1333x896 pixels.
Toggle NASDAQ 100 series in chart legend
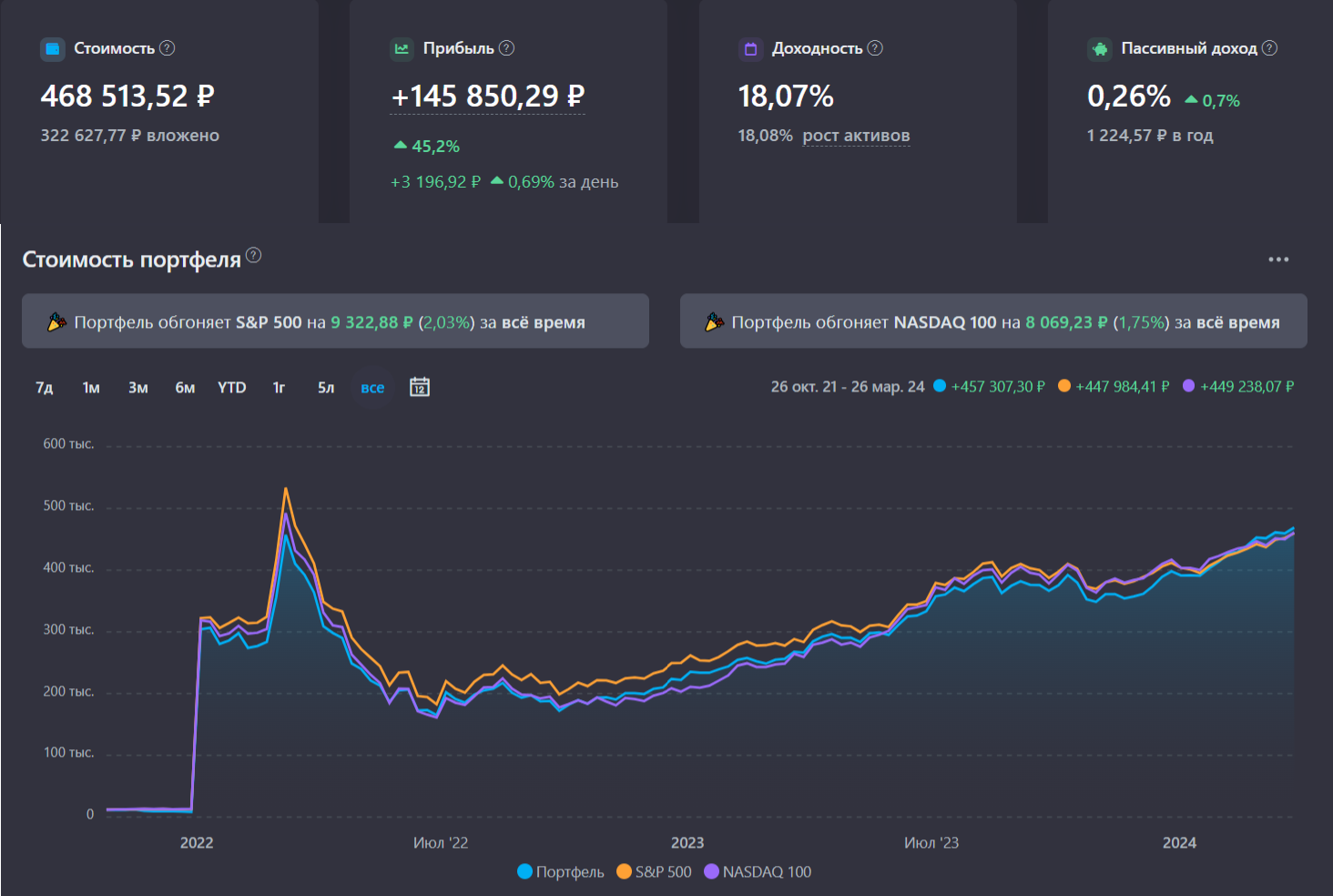pos(758,871)
